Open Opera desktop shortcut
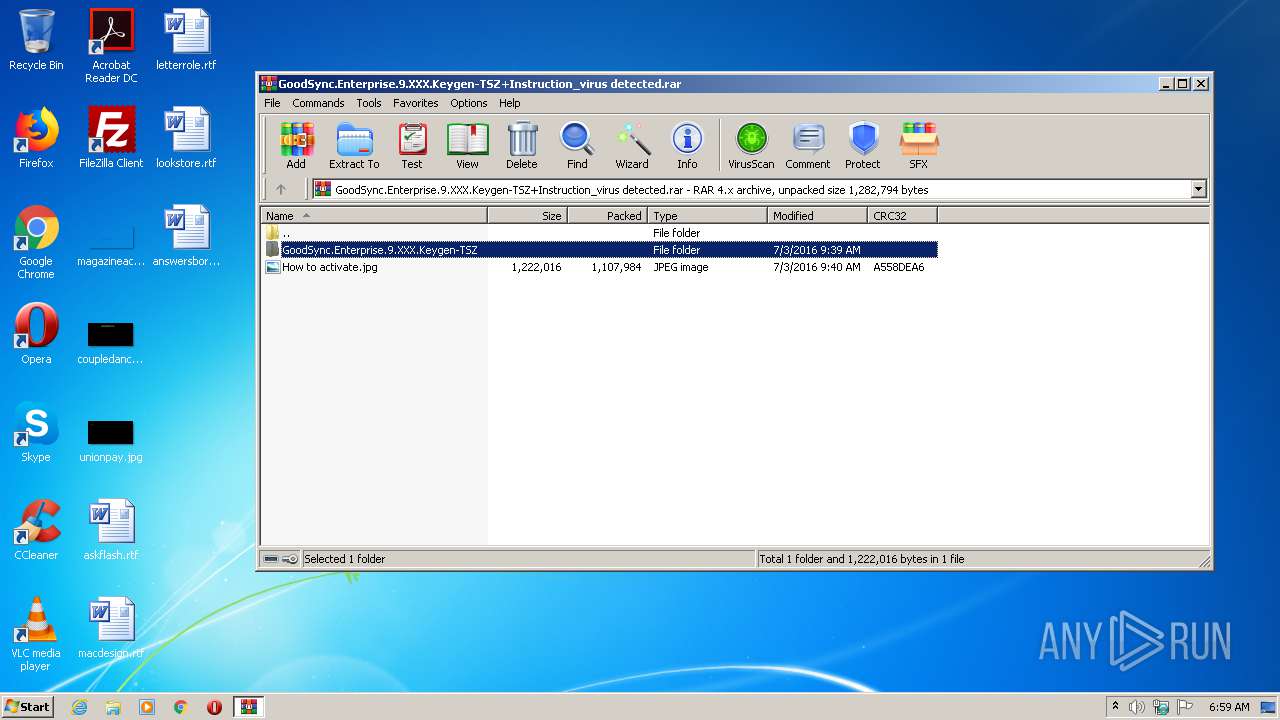 coord(36,334)
